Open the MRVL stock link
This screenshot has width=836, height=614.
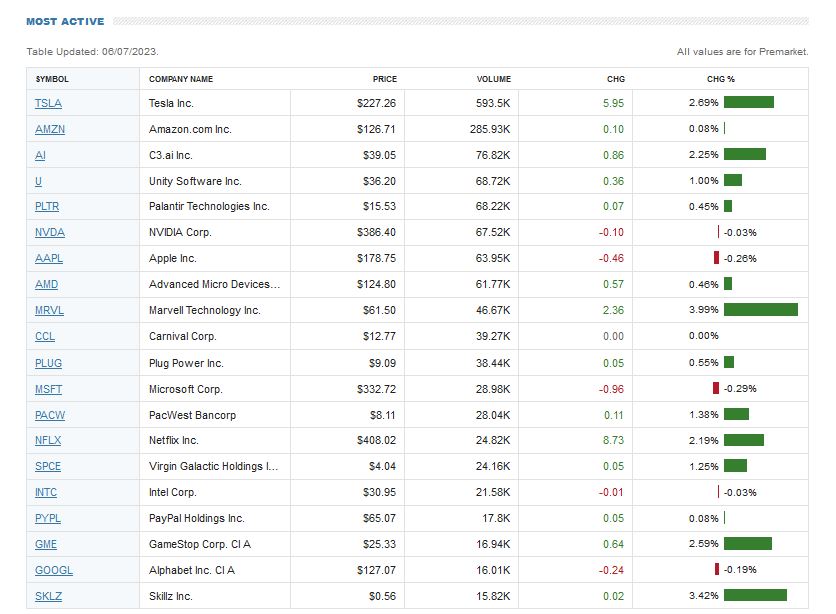(49, 311)
